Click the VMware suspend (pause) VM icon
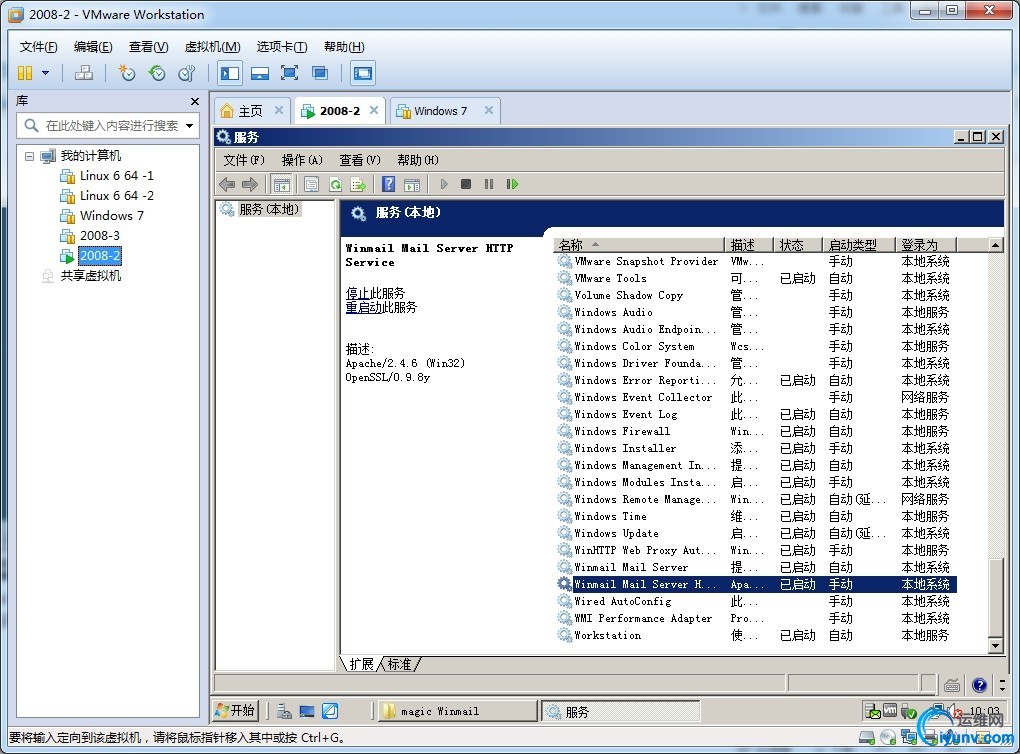The height and width of the screenshot is (754, 1020). 25,73
